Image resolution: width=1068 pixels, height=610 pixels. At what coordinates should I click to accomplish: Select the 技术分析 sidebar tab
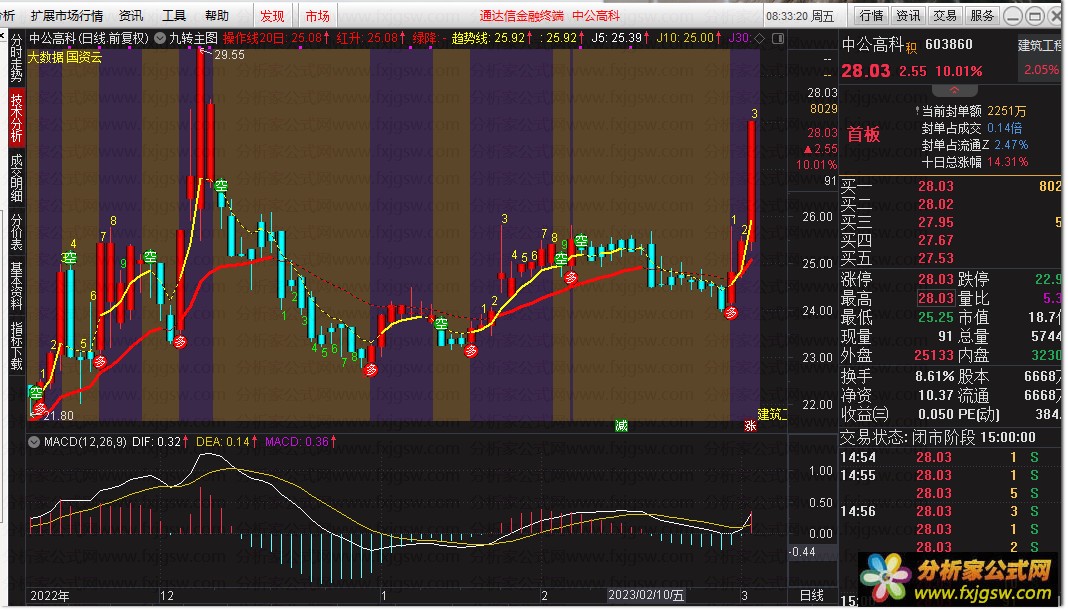tap(16, 117)
